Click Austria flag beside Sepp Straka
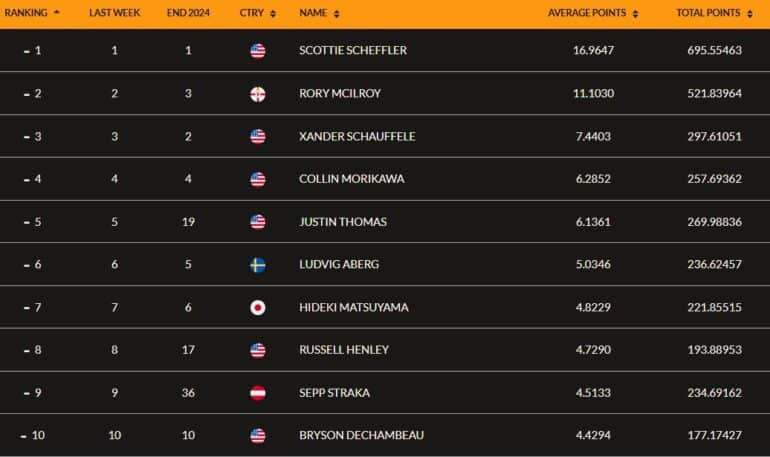Screen dimensions: 770x457 click(x=258, y=393)
